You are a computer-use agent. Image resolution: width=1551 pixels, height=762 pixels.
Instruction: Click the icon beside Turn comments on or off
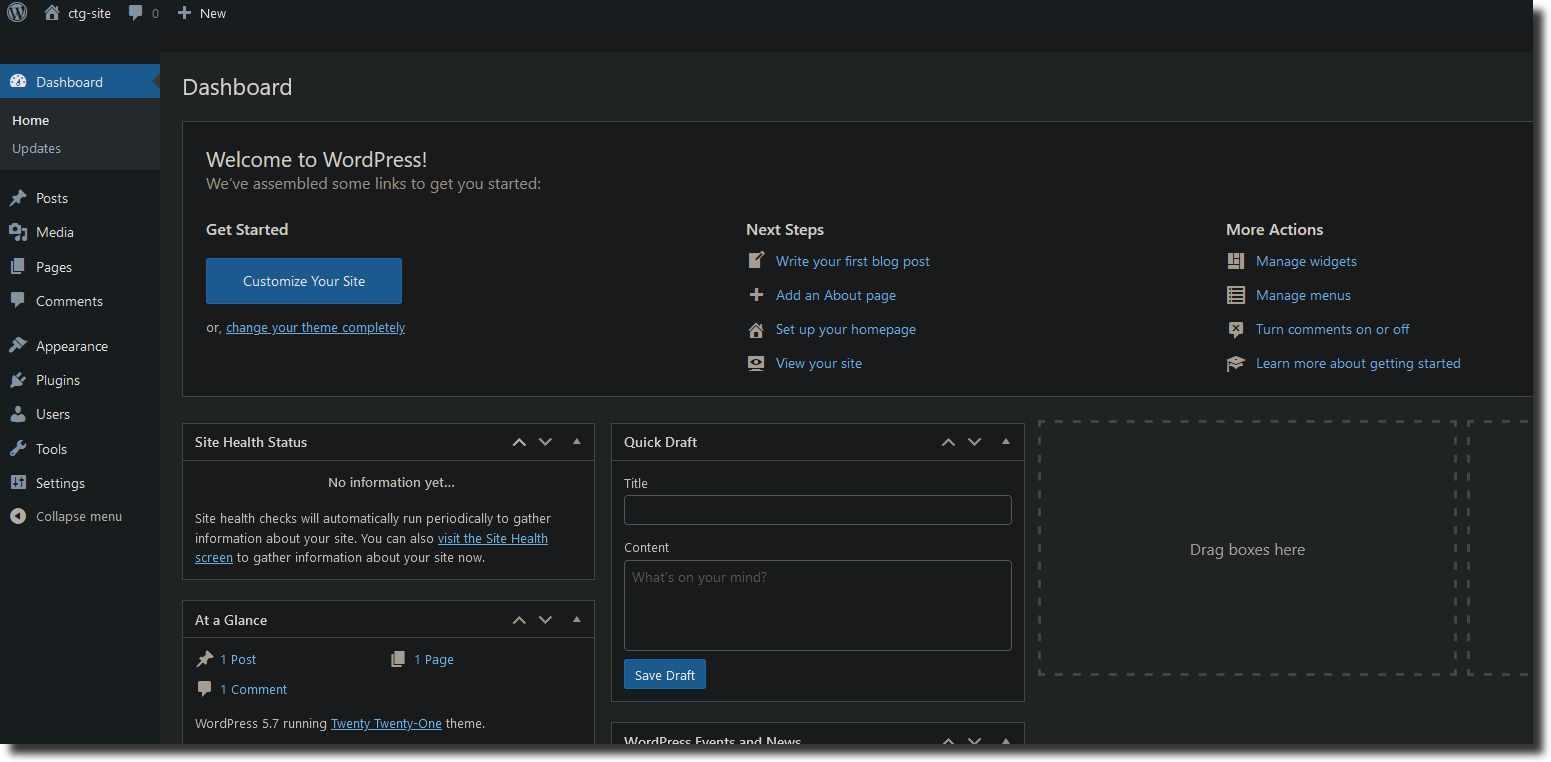(1236, 329)
